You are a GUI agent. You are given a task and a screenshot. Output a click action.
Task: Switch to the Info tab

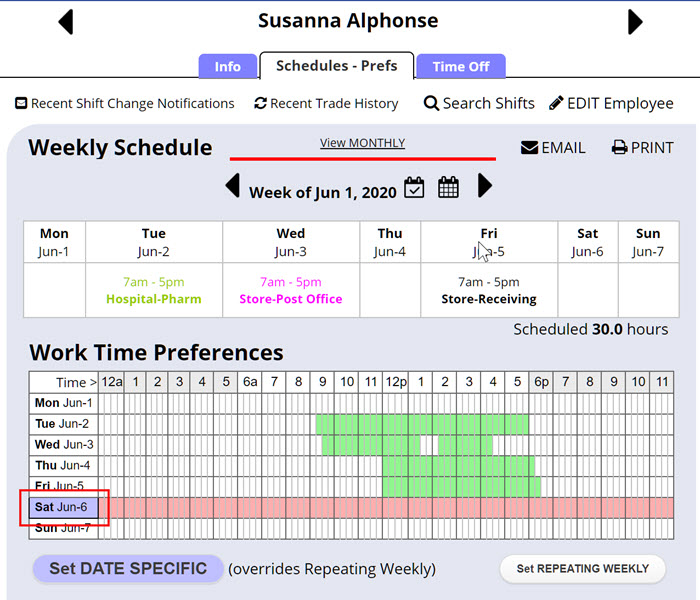coord(227,67)
